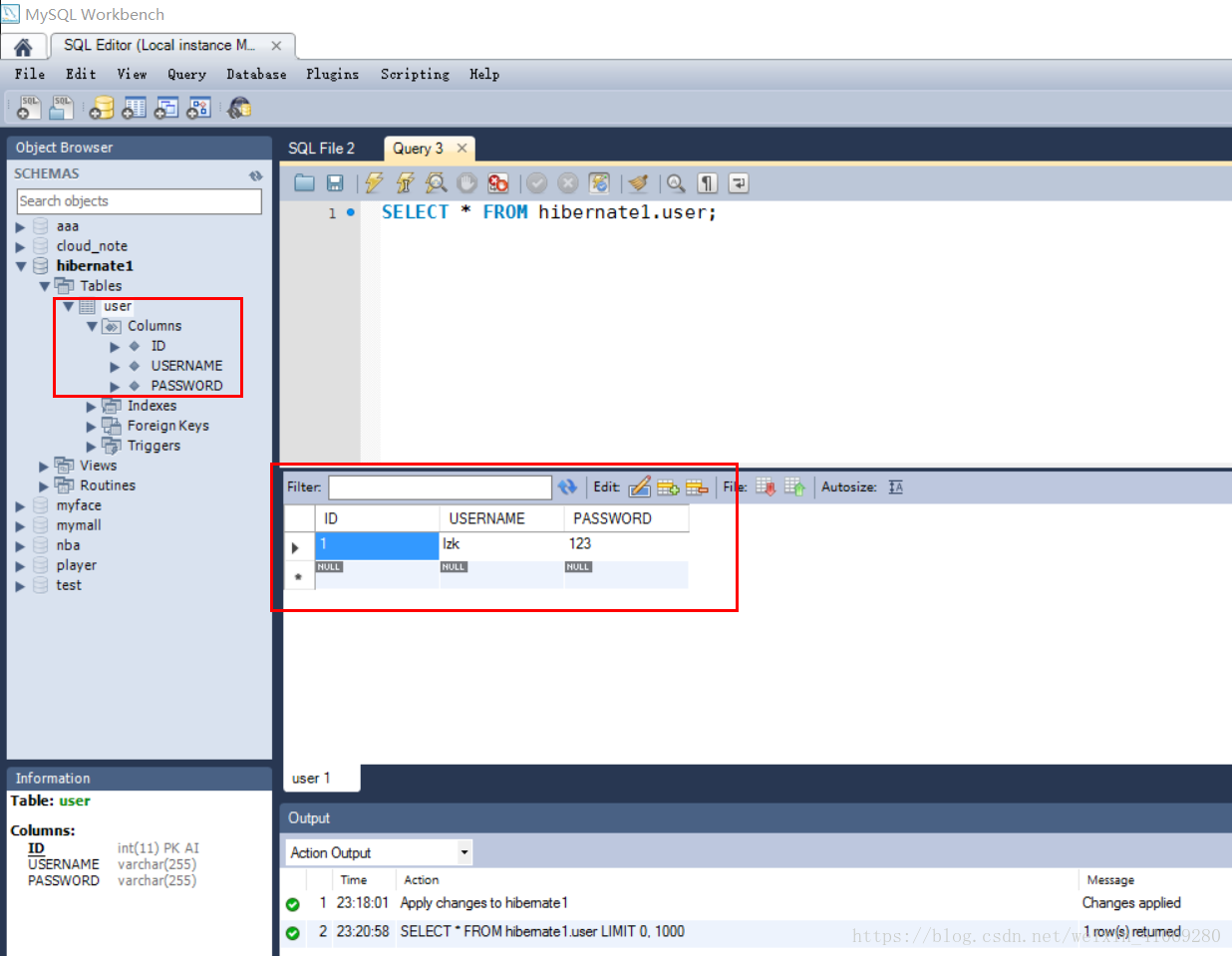Screen dimensions: 1232x956
Task: Export recordset to file icon
Action: (x=766, y=486)
